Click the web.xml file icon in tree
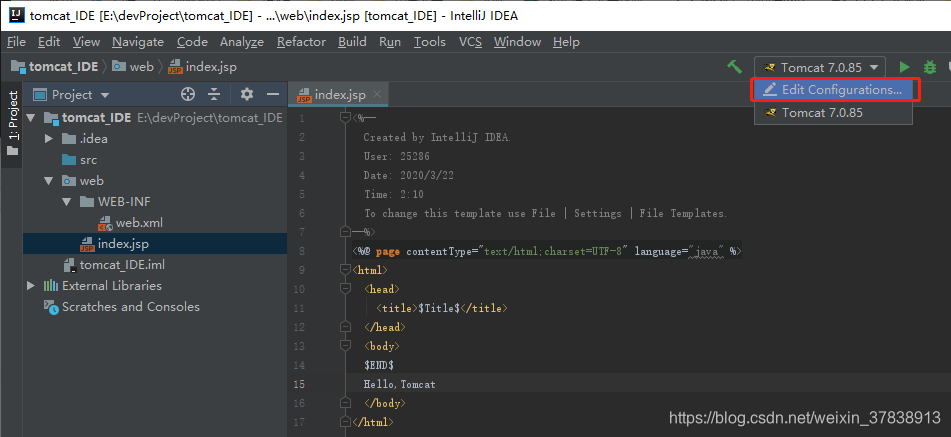The height and width of the screenshot is (437, 951). pyautogui.click(x=106, y=223)
